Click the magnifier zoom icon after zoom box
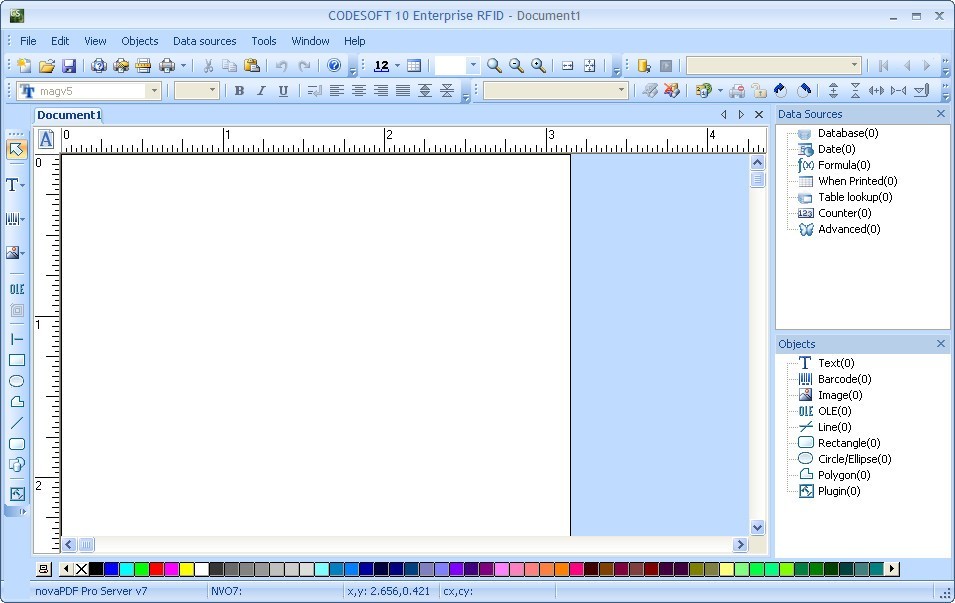955x603 pixels. point(494,65)
